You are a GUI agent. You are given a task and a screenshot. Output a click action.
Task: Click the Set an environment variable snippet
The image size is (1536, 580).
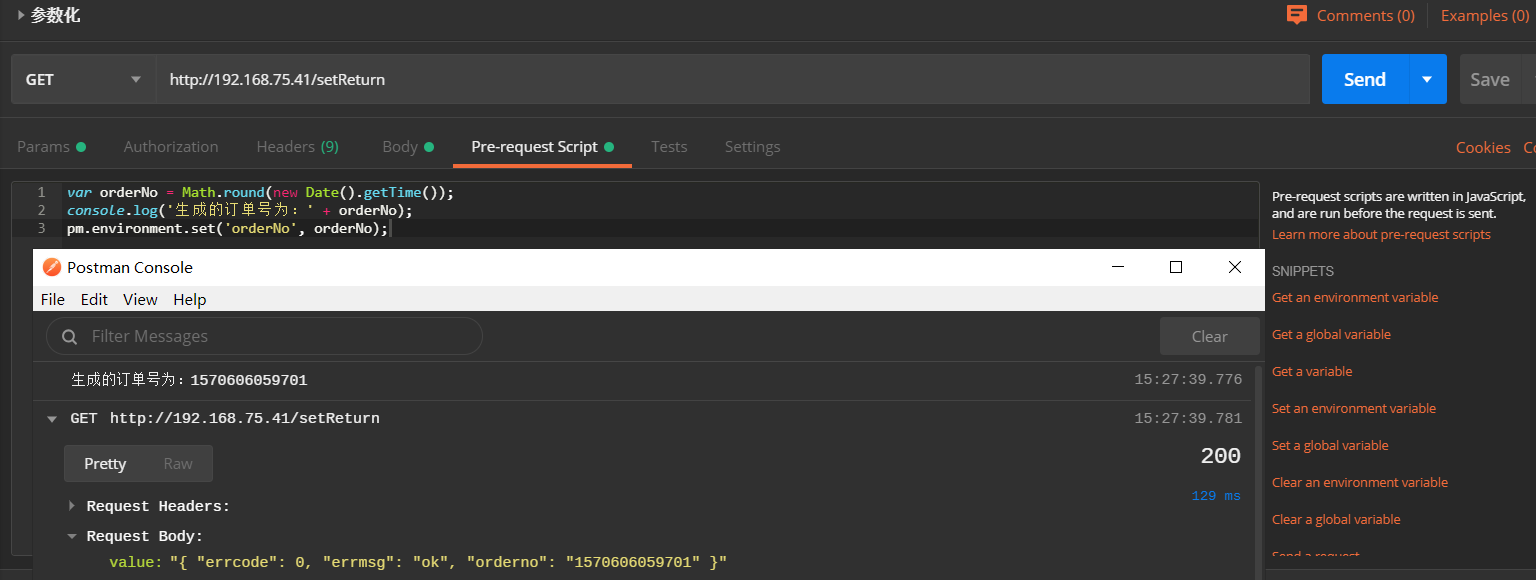[x=1353, y=408]
